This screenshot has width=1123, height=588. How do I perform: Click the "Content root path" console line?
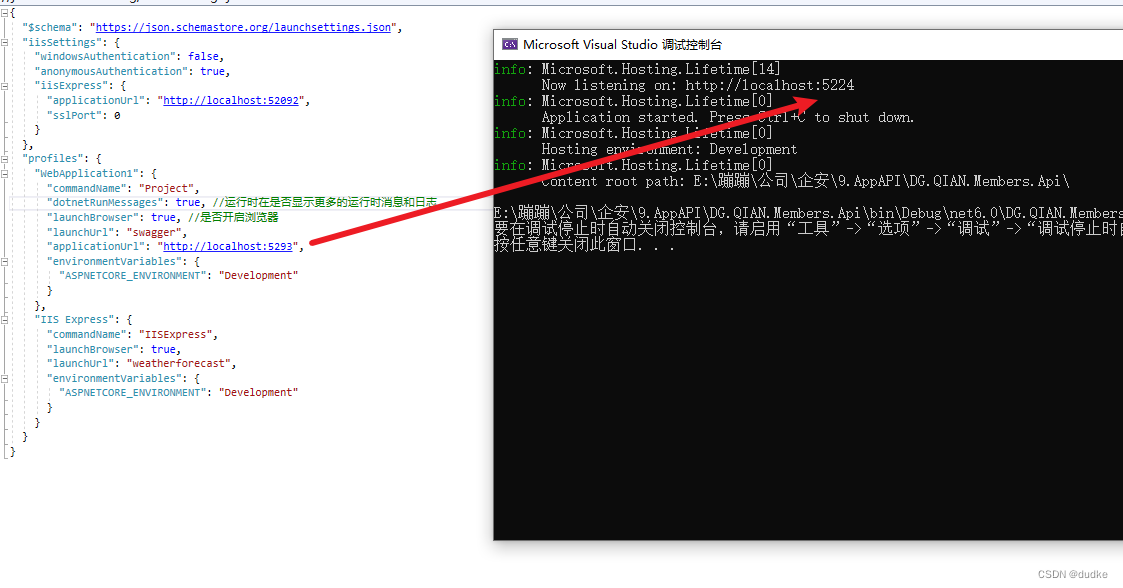805,181
